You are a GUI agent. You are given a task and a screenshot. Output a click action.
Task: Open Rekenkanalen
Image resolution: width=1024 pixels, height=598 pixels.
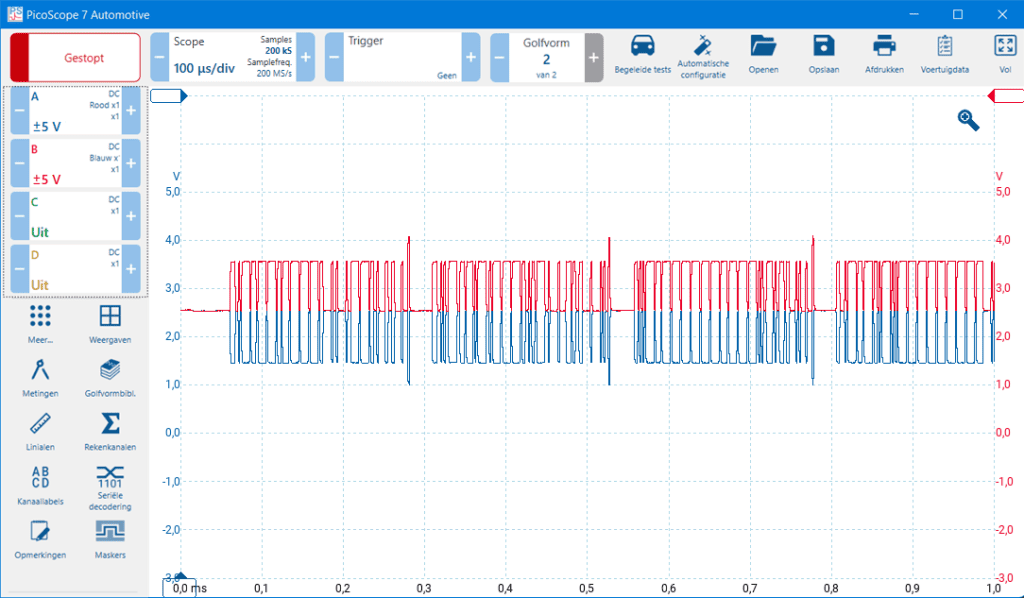[x=110, y=430]
